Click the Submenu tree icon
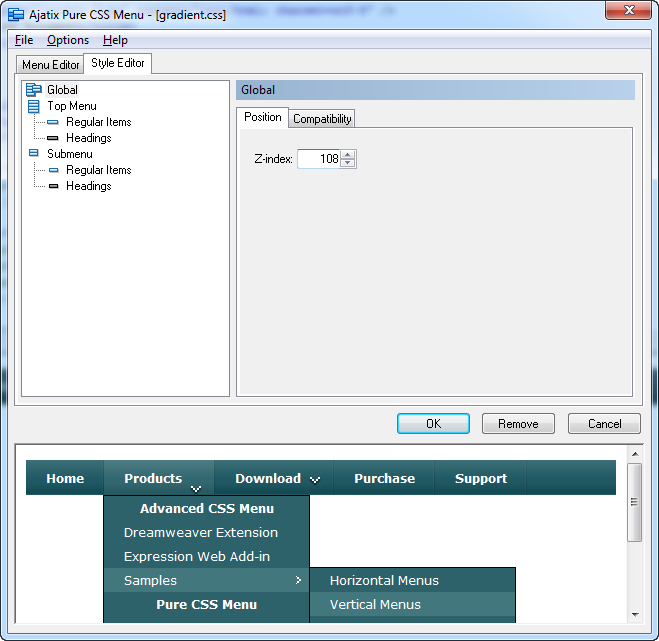The image size is (659, 641). coord(34,153)
